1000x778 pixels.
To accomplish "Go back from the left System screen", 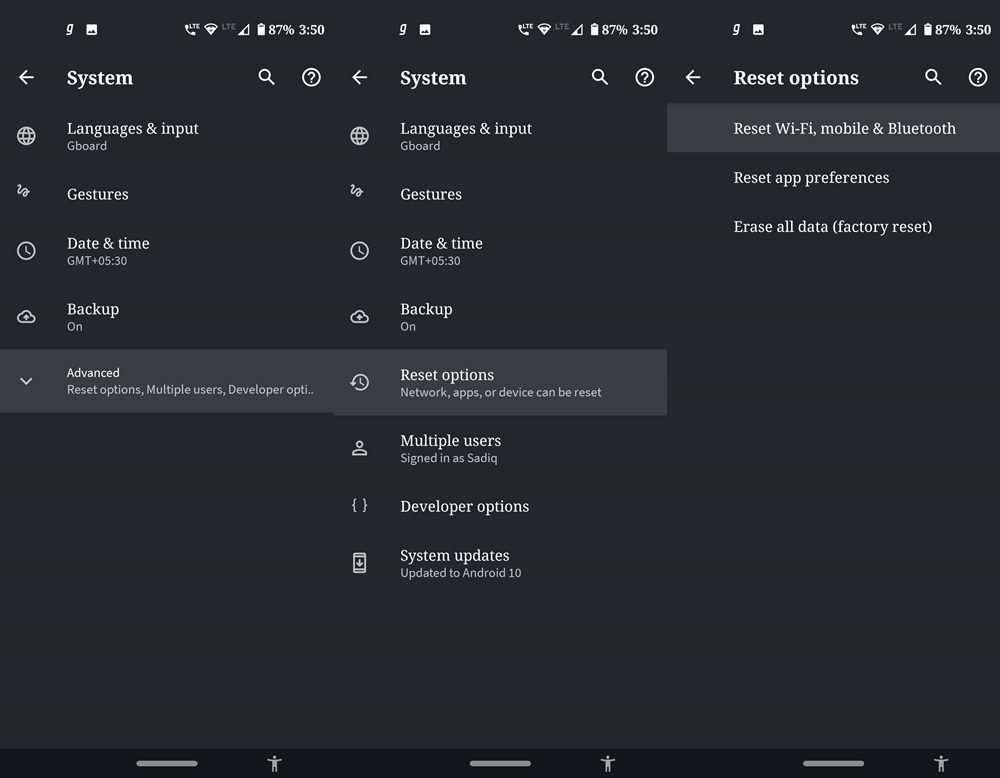I will 26,77.
